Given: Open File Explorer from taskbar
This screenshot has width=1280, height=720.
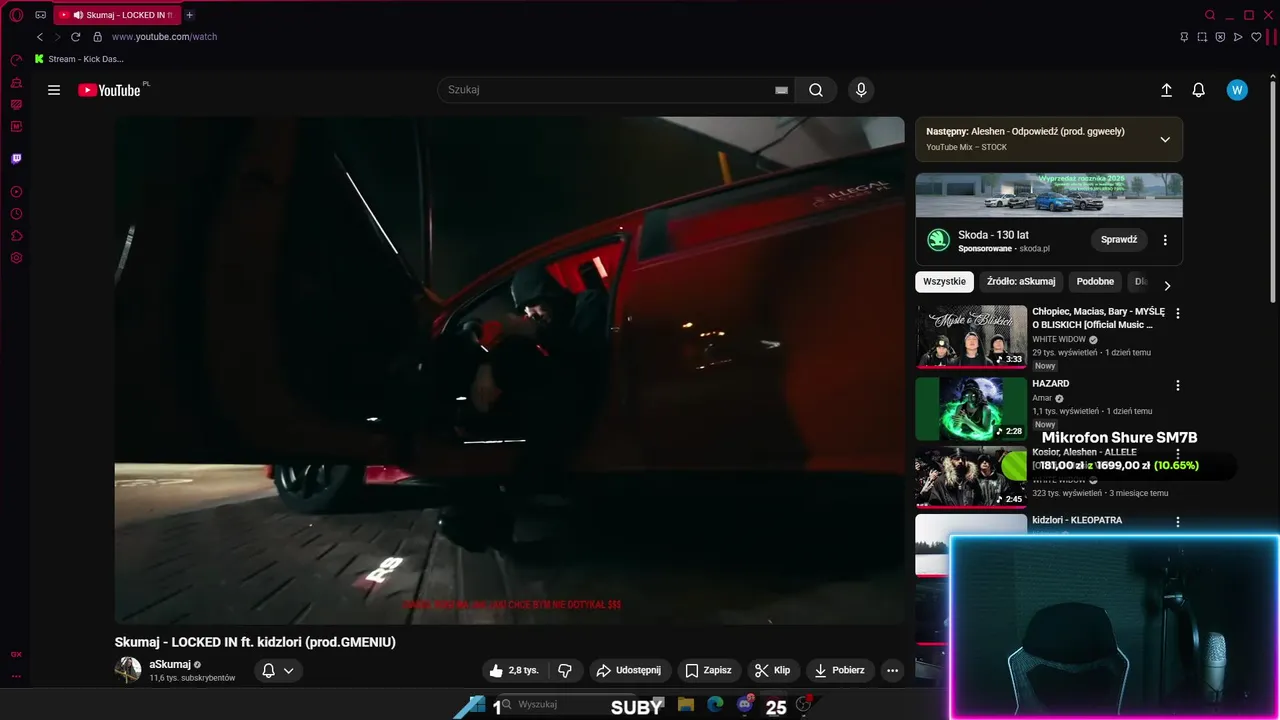Looking at the screenshot, I should [686, 705].
